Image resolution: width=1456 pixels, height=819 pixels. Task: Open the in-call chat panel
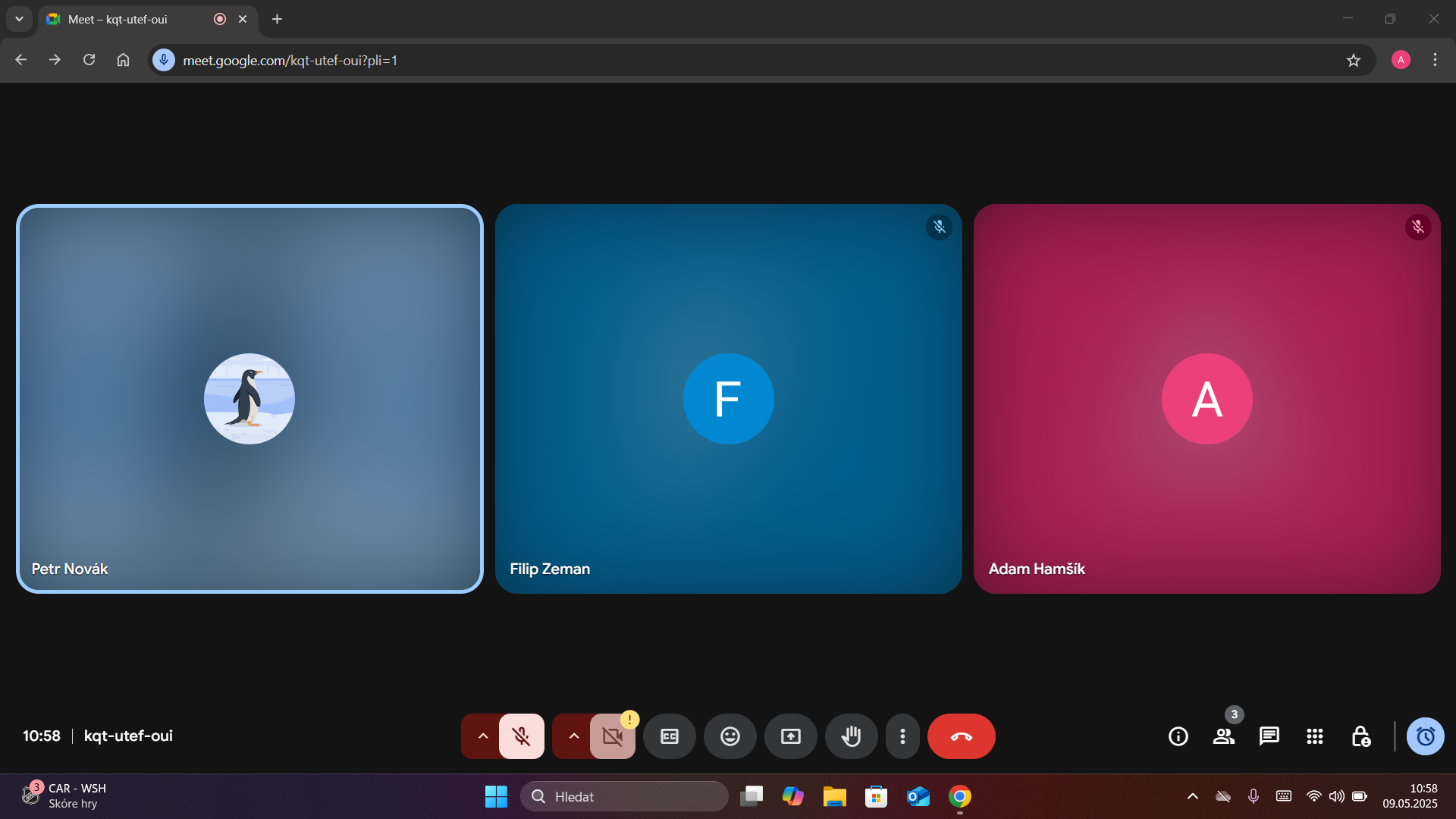pos(1269,736)
